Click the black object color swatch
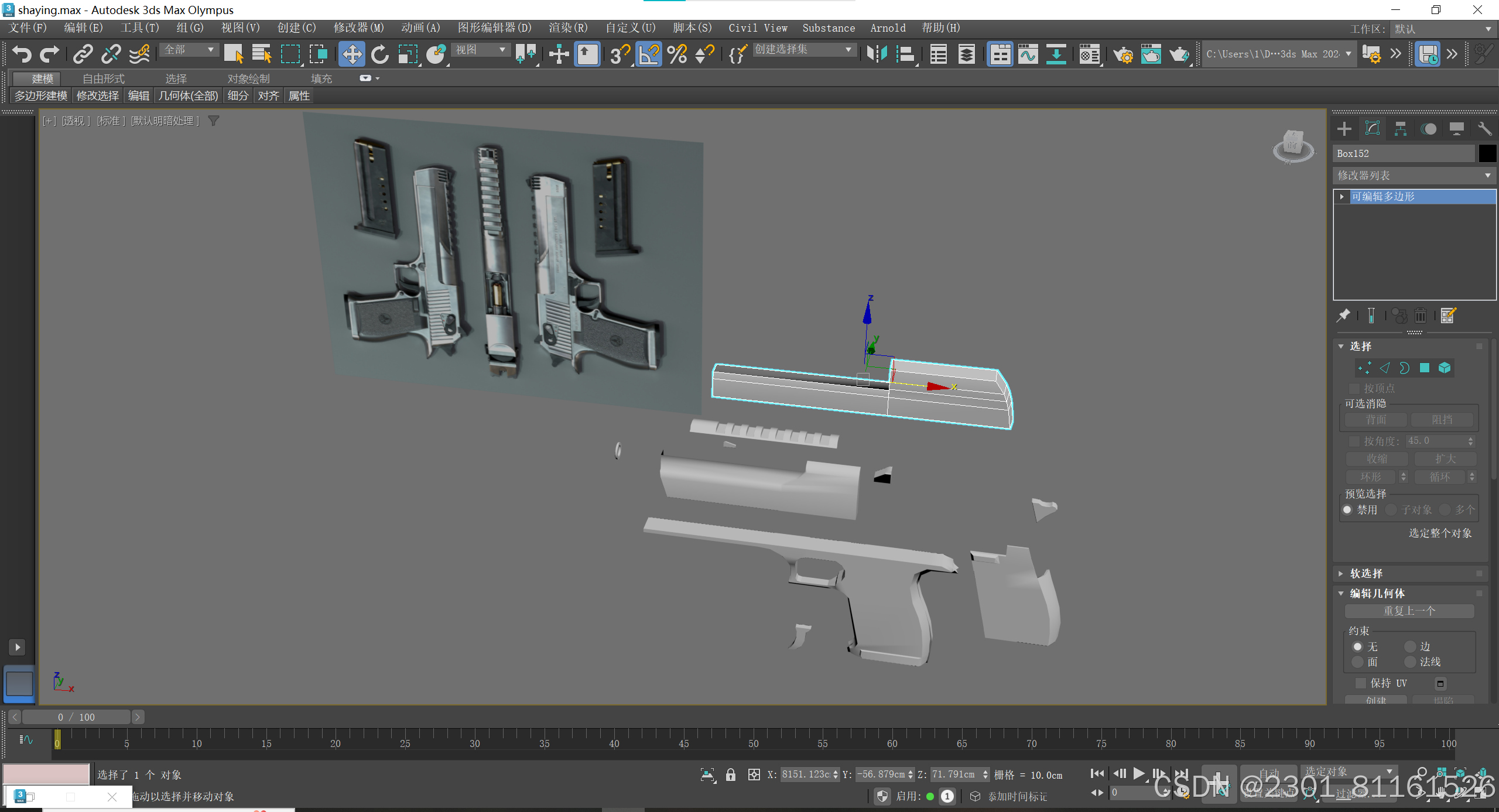The height and width of the screenshot is (812, 1499). (x=1487, y=153)
